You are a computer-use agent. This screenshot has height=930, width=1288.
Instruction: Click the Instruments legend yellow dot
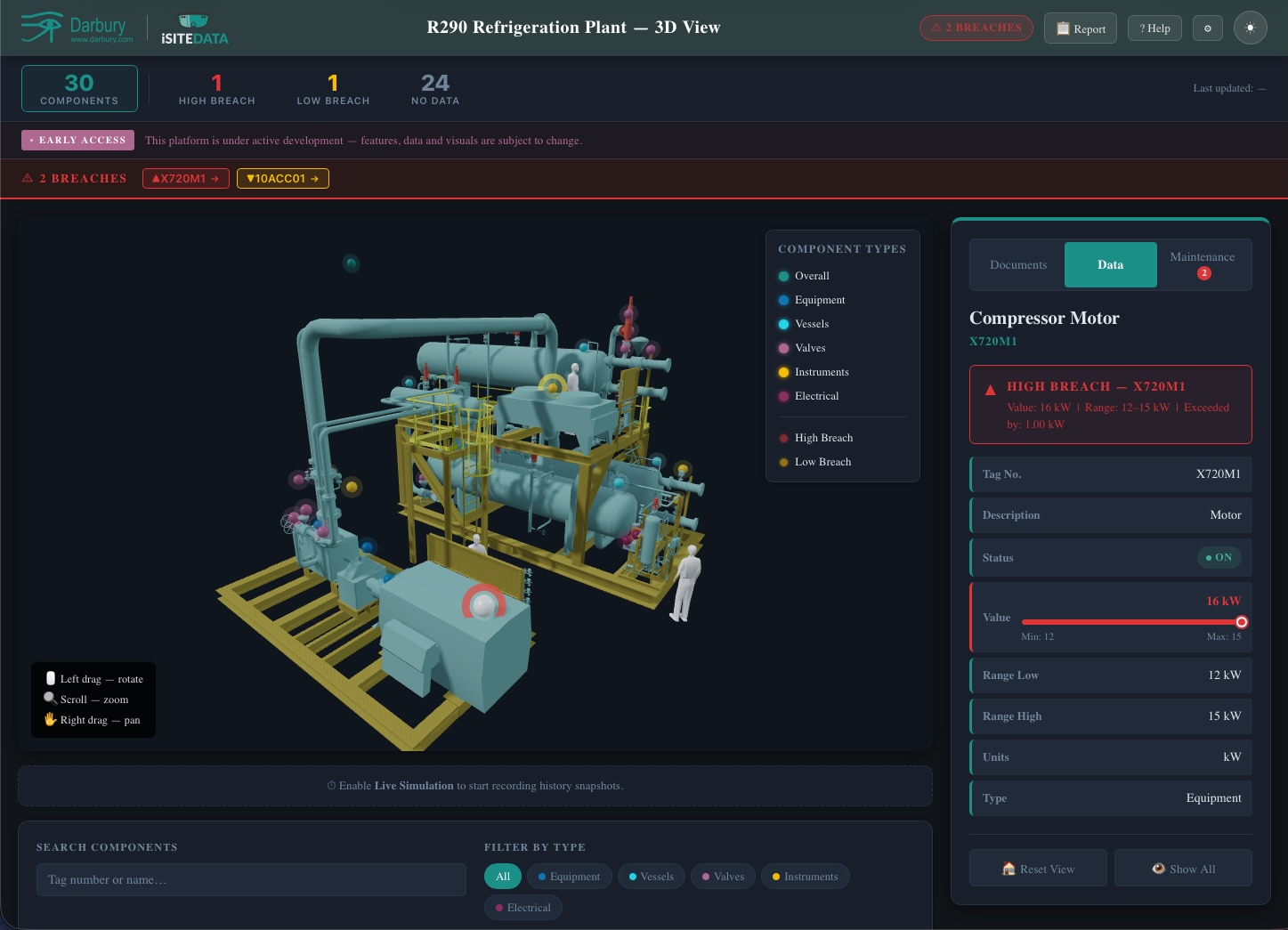tap(783, 372)
